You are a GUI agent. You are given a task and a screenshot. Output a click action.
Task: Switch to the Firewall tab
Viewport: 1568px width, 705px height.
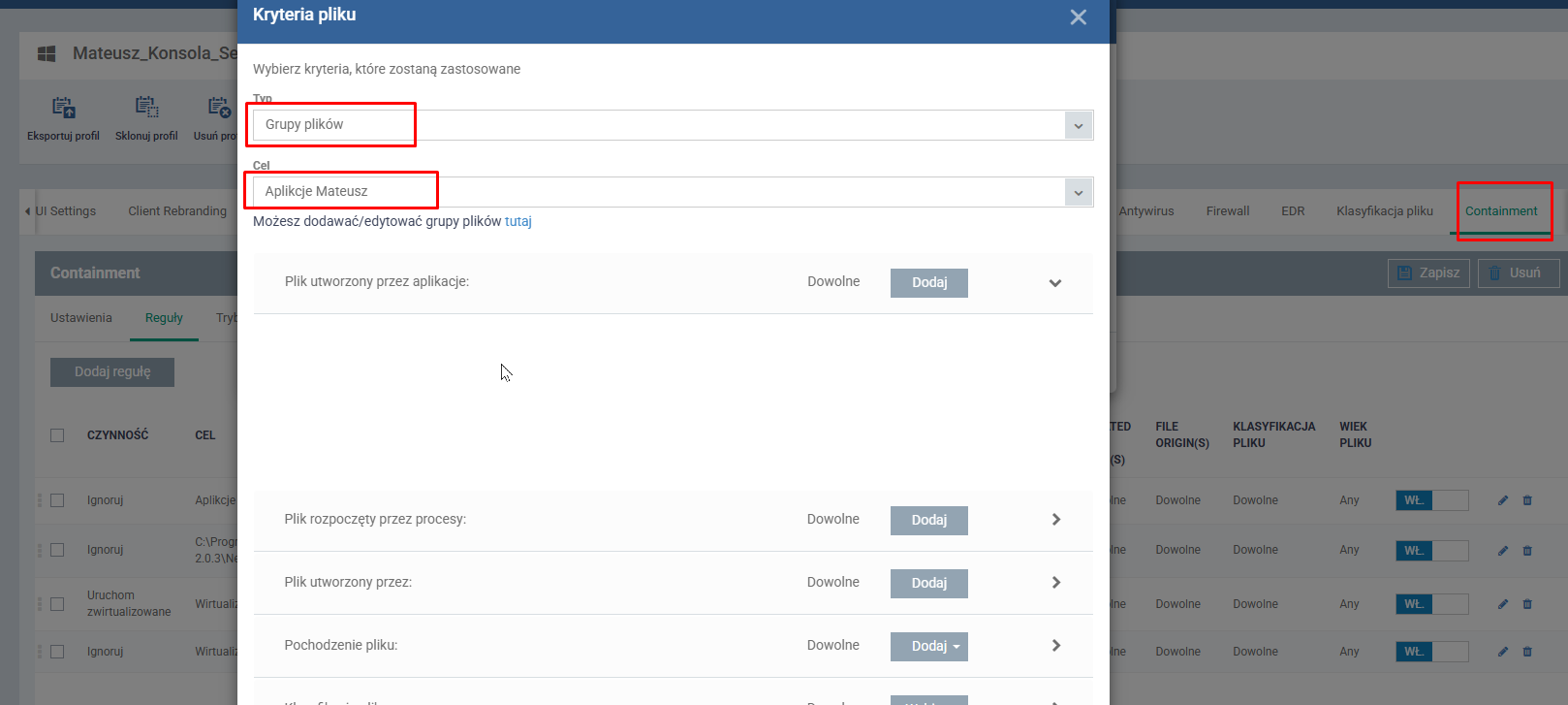tap(1228, 211)
